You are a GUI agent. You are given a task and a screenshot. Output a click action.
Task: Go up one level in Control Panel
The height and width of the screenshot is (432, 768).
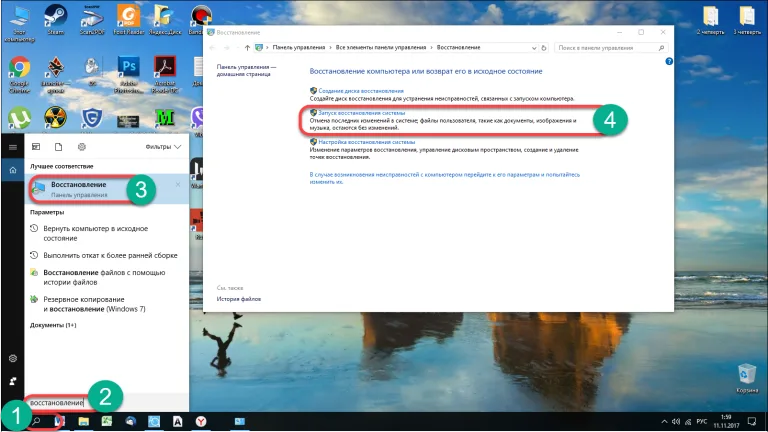(247, 48)
